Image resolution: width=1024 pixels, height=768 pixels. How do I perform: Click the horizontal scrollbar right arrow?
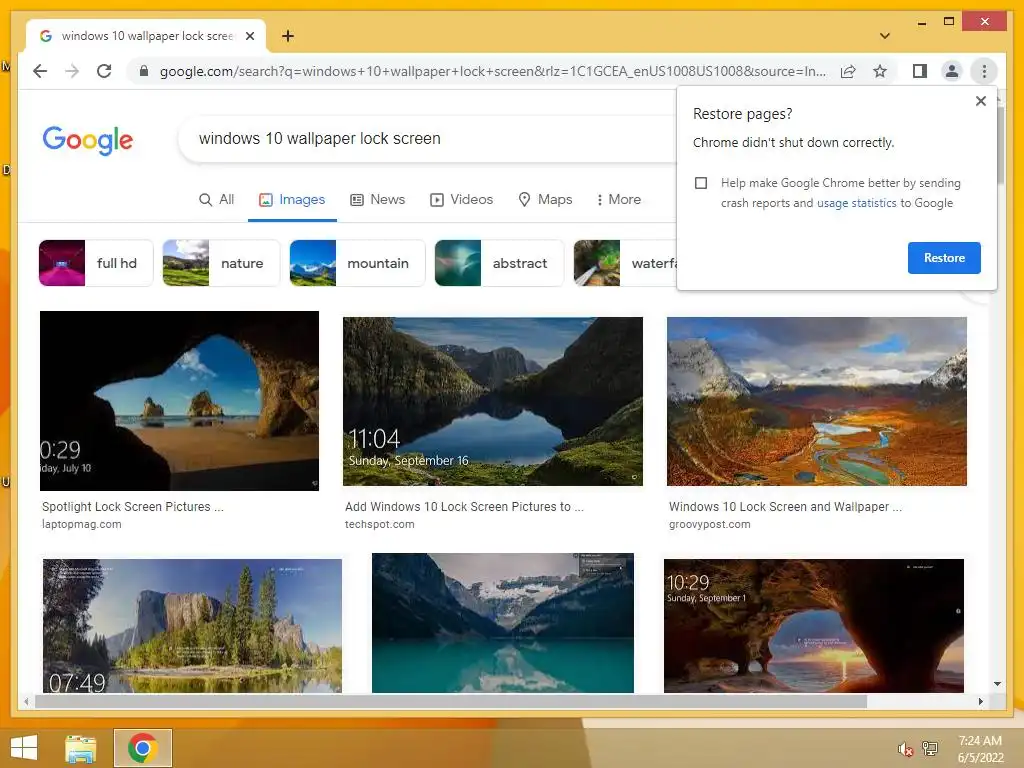click(980, 701)
